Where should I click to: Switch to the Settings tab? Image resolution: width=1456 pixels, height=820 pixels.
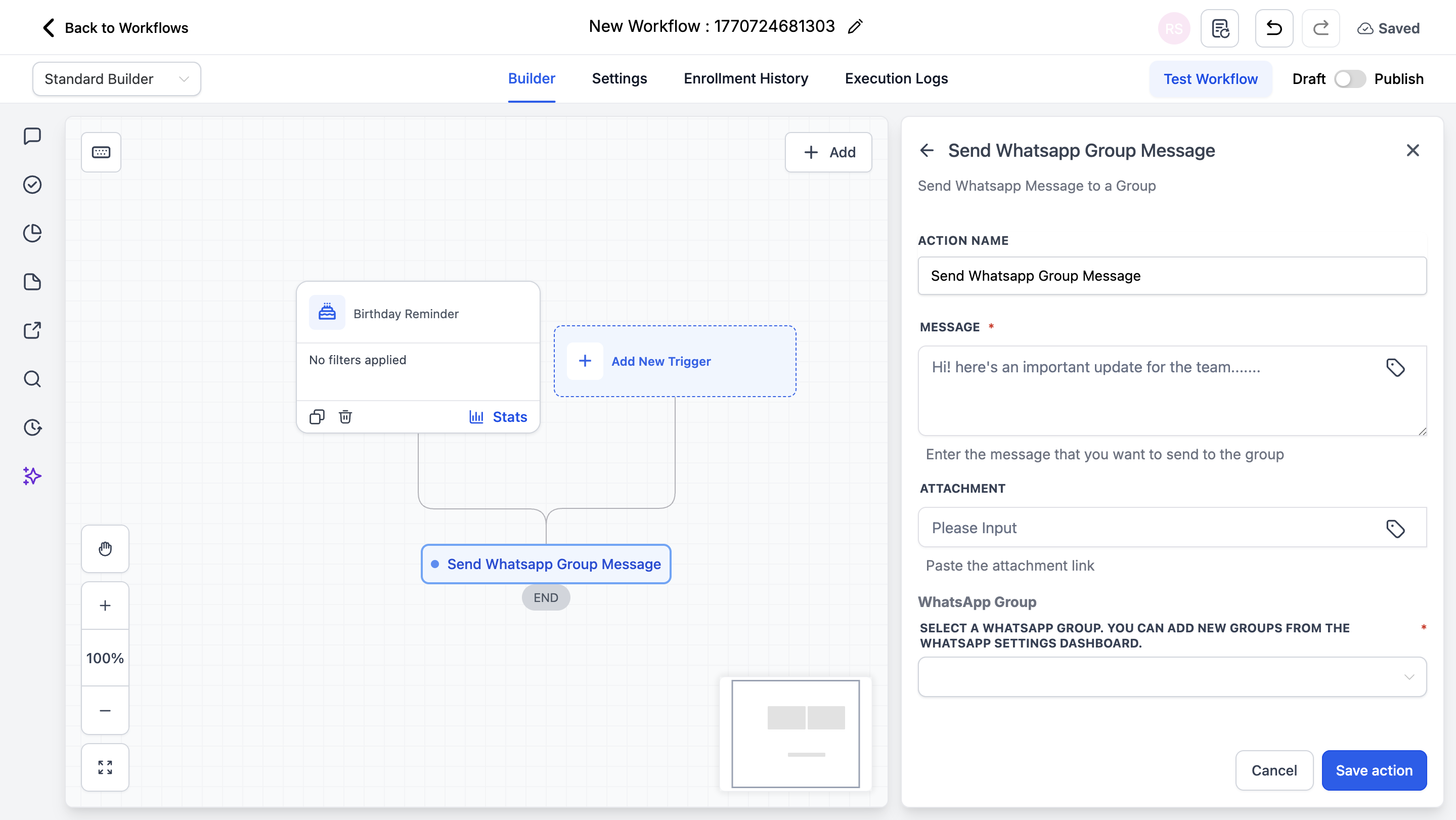[x=619, y=78]
